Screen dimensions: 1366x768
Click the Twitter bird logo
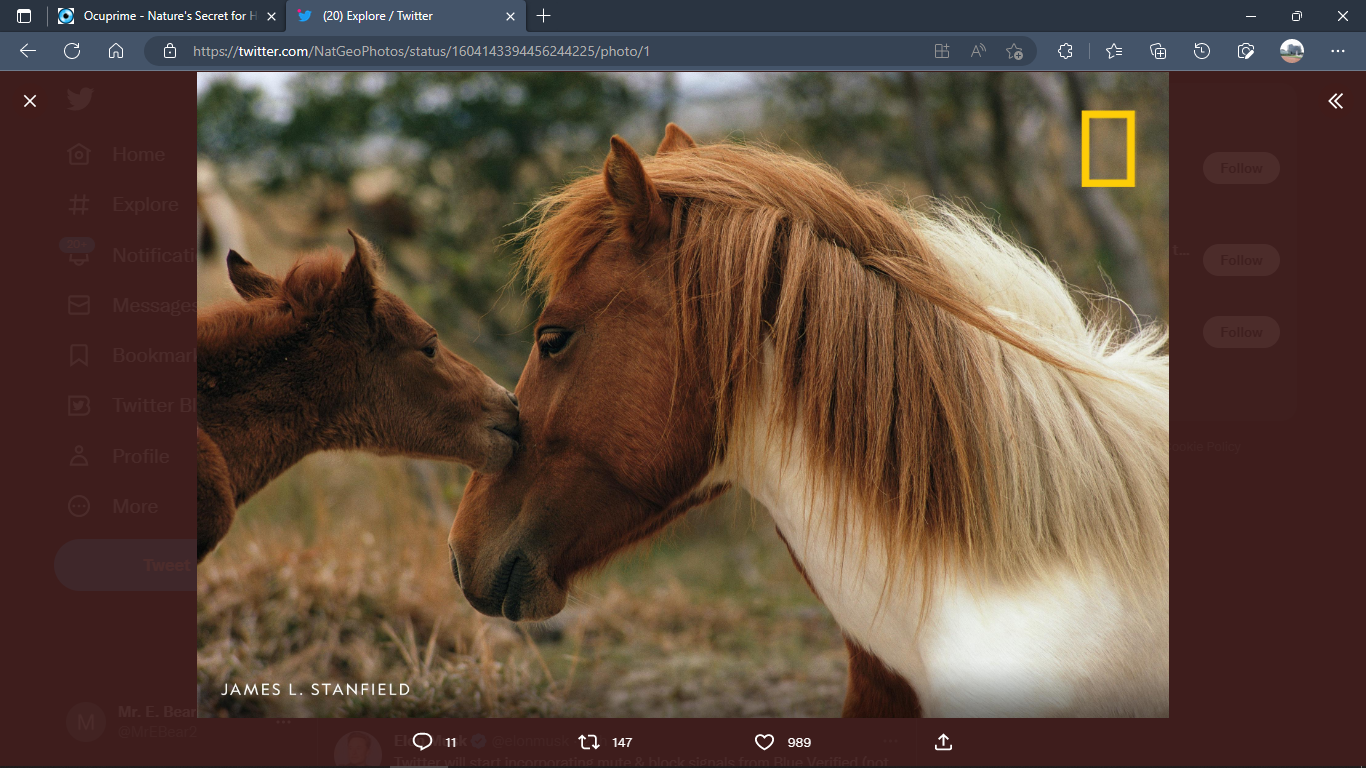80,99
